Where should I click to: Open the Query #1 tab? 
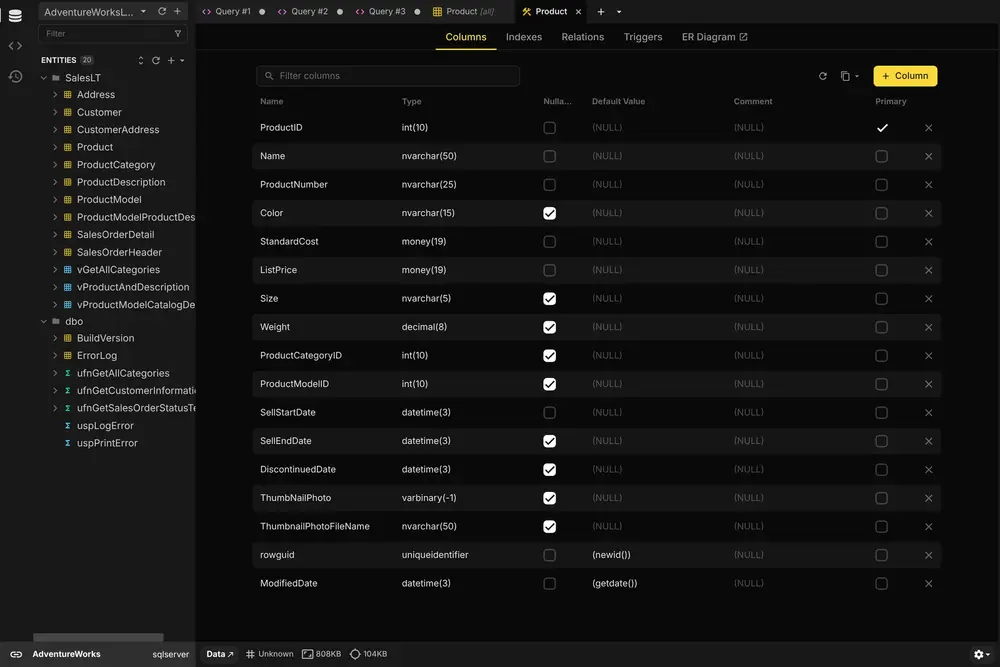coord(233,11)
